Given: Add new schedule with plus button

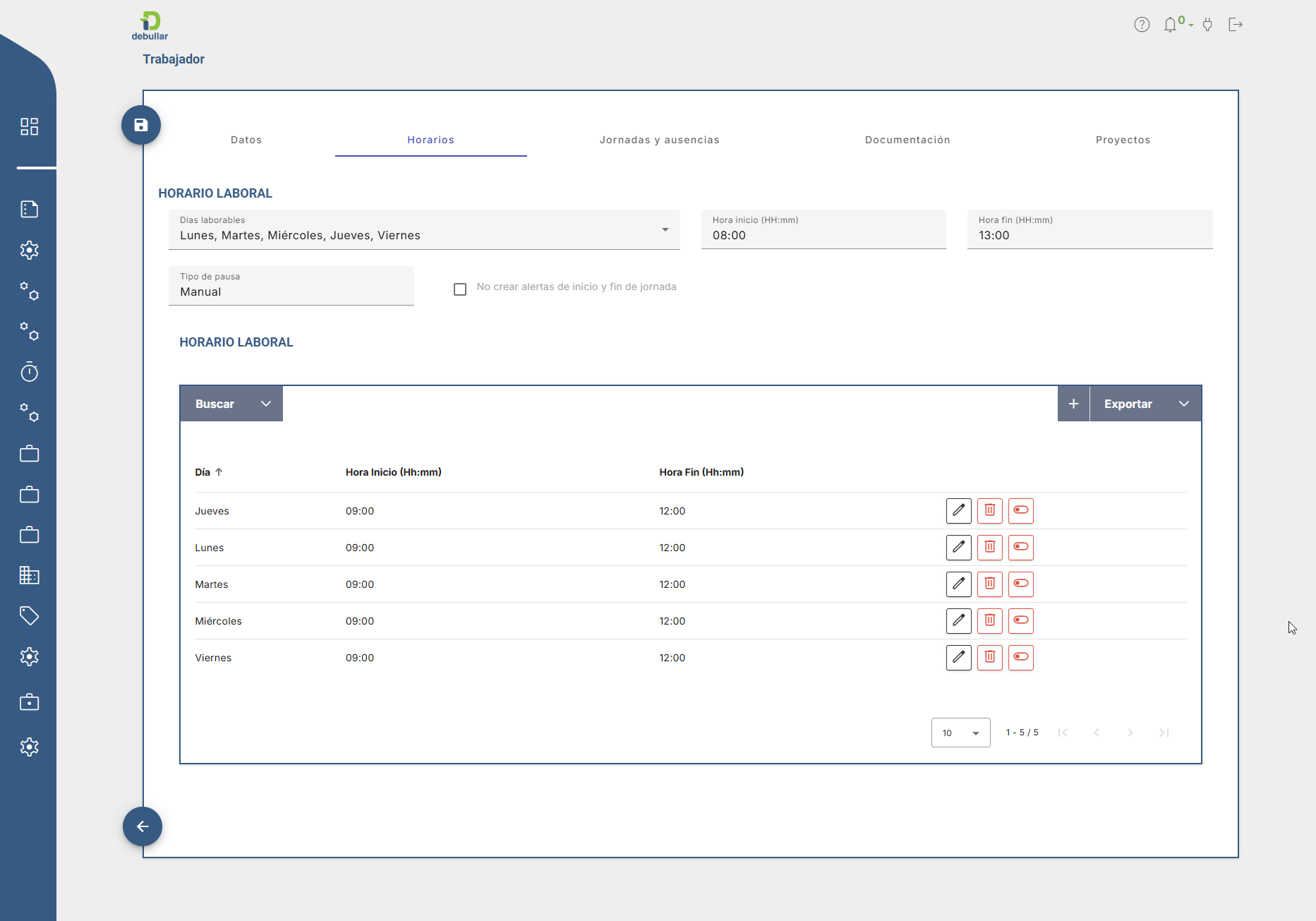Looking at the screenshot, I should (x=1073, y=404).
